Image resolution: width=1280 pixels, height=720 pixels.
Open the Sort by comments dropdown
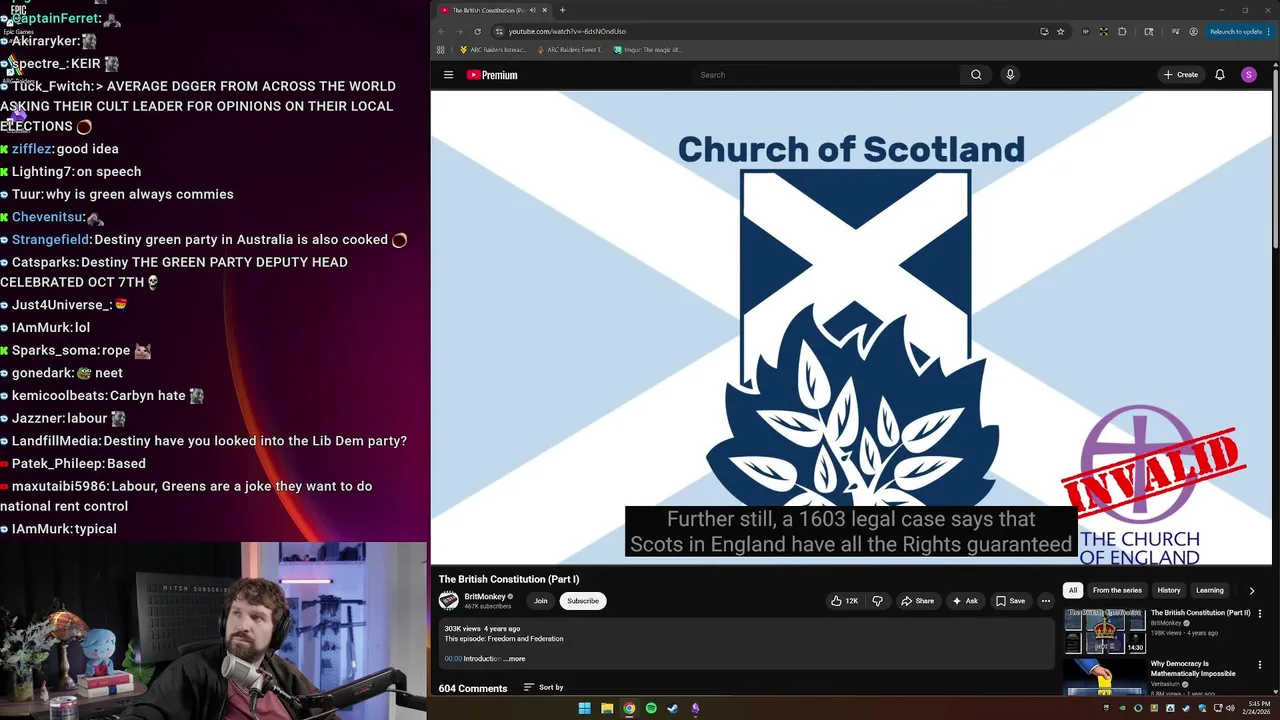544,687
